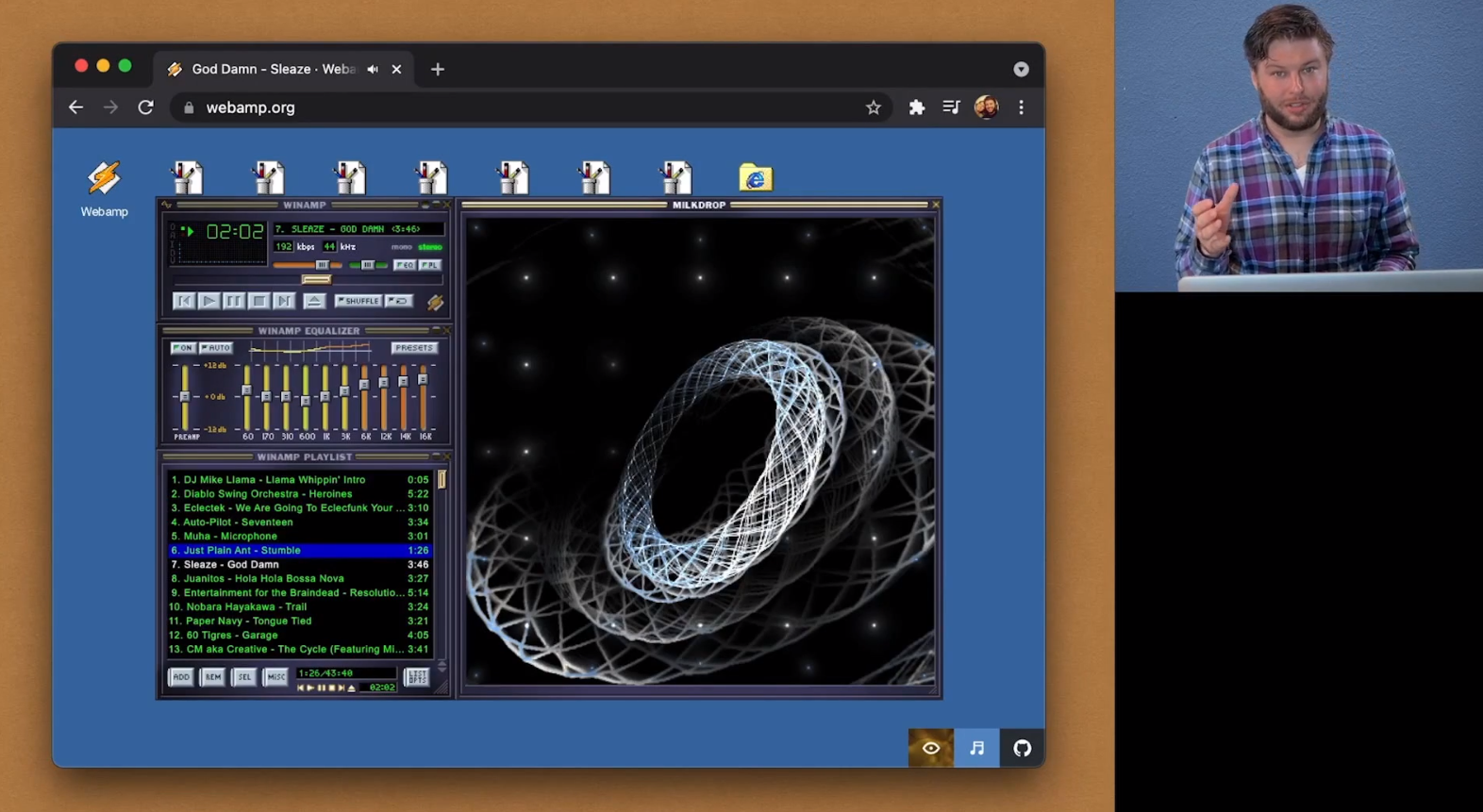Open the playlist MISC menu
1483x812 pixels.
[275, 677]
